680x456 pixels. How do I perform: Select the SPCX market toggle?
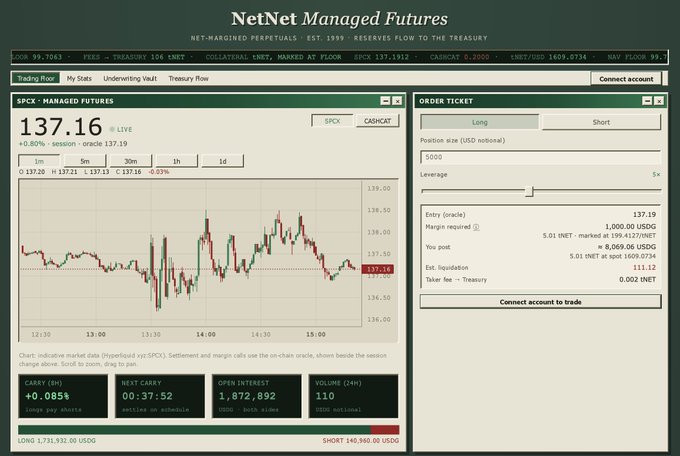[x=332, y=121]
